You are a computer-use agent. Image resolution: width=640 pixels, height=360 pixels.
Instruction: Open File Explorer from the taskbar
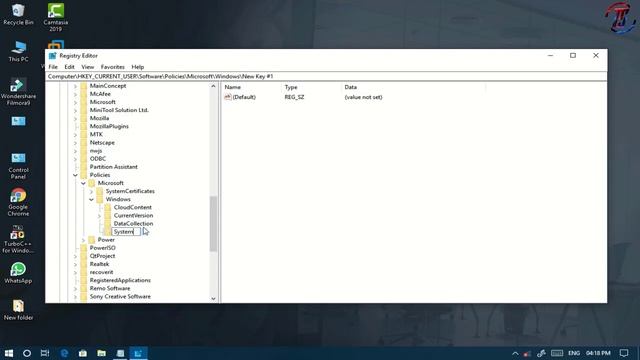point(102,353)
